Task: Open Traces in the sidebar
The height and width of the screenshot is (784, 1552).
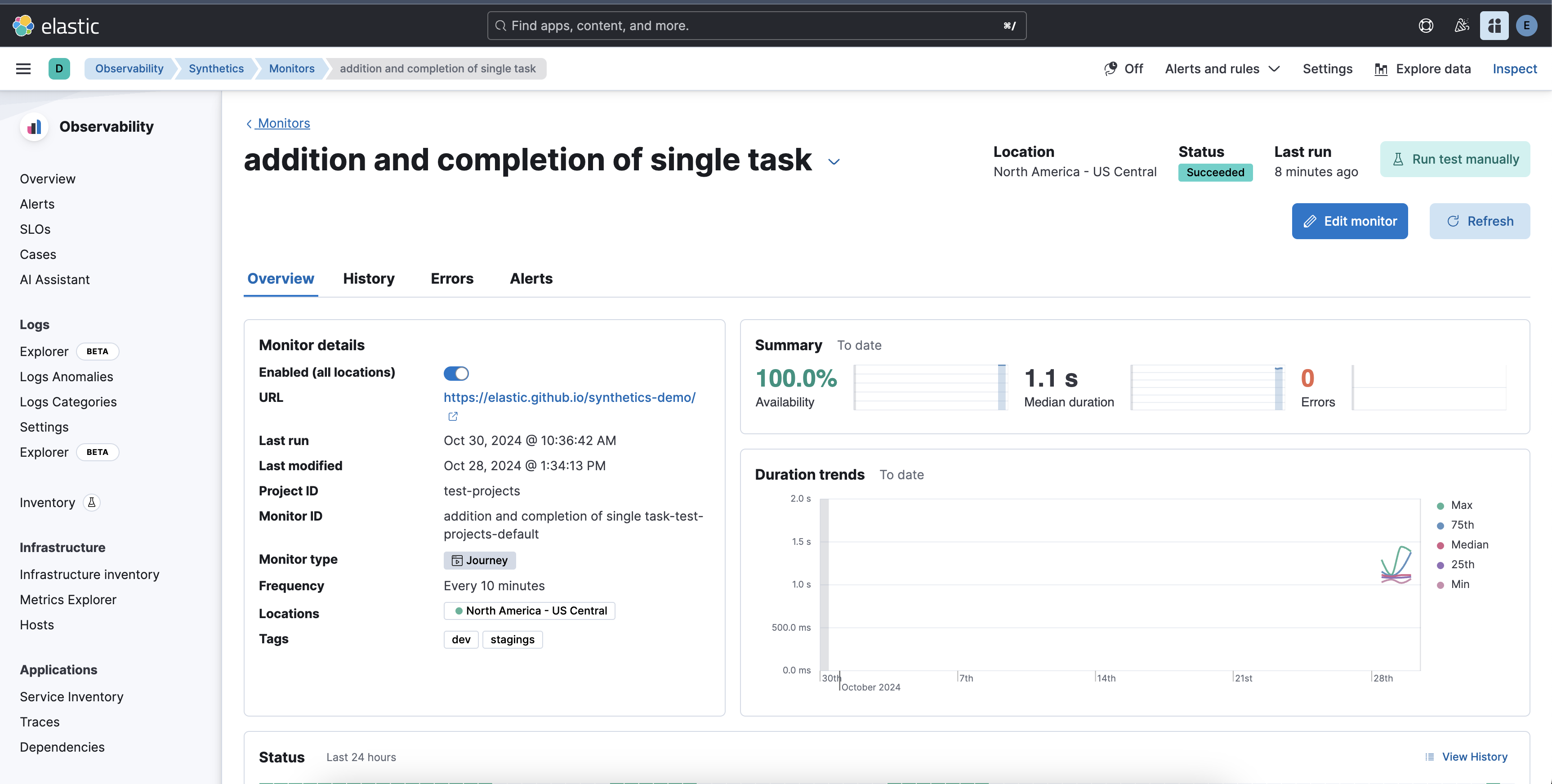Action: click(x=40, y=722)
